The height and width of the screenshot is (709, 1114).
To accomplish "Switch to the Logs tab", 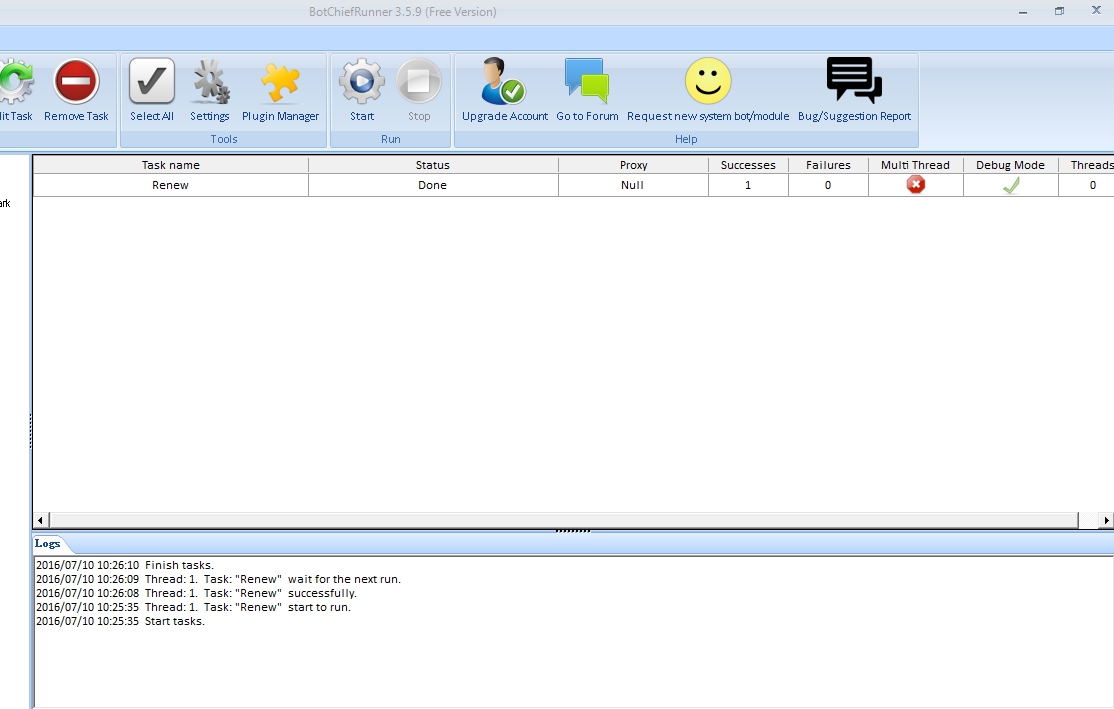I will pyautogui.click(x=48, y=544).
